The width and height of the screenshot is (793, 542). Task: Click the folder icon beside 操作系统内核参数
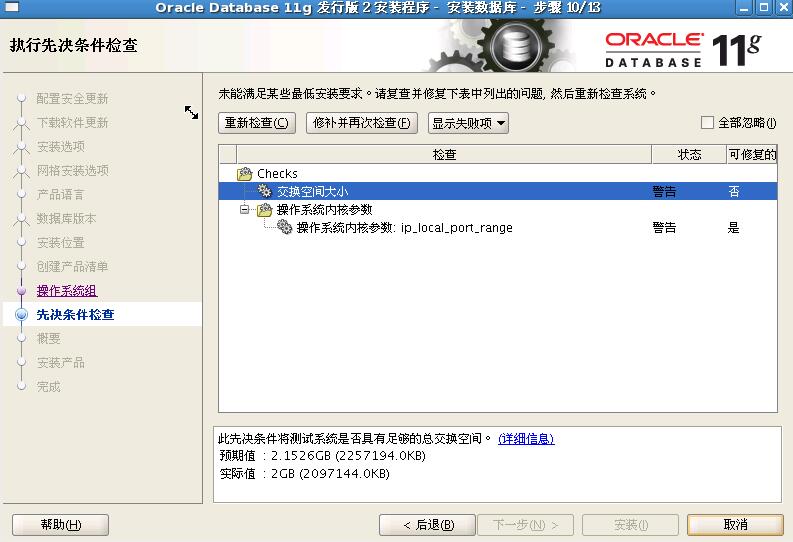coord(265,209)
